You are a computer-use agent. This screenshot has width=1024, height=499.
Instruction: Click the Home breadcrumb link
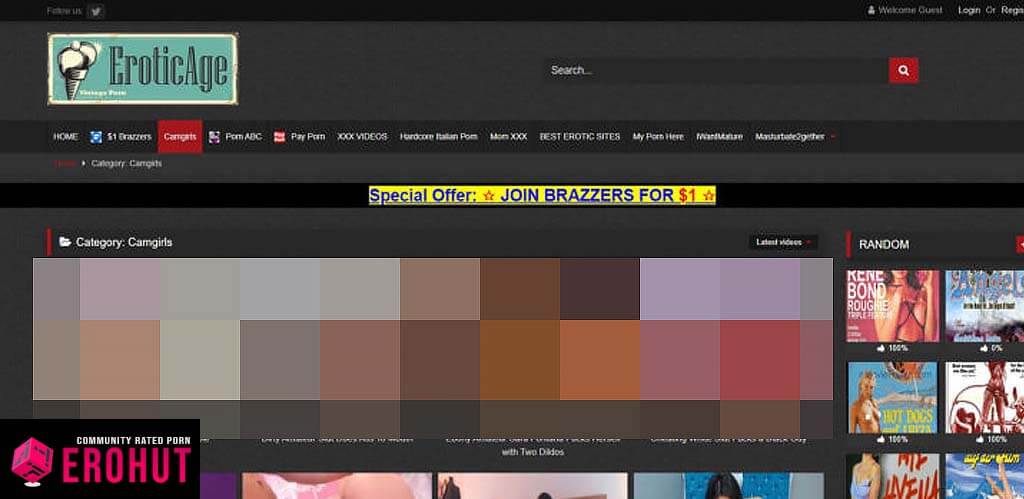point(65,164)
